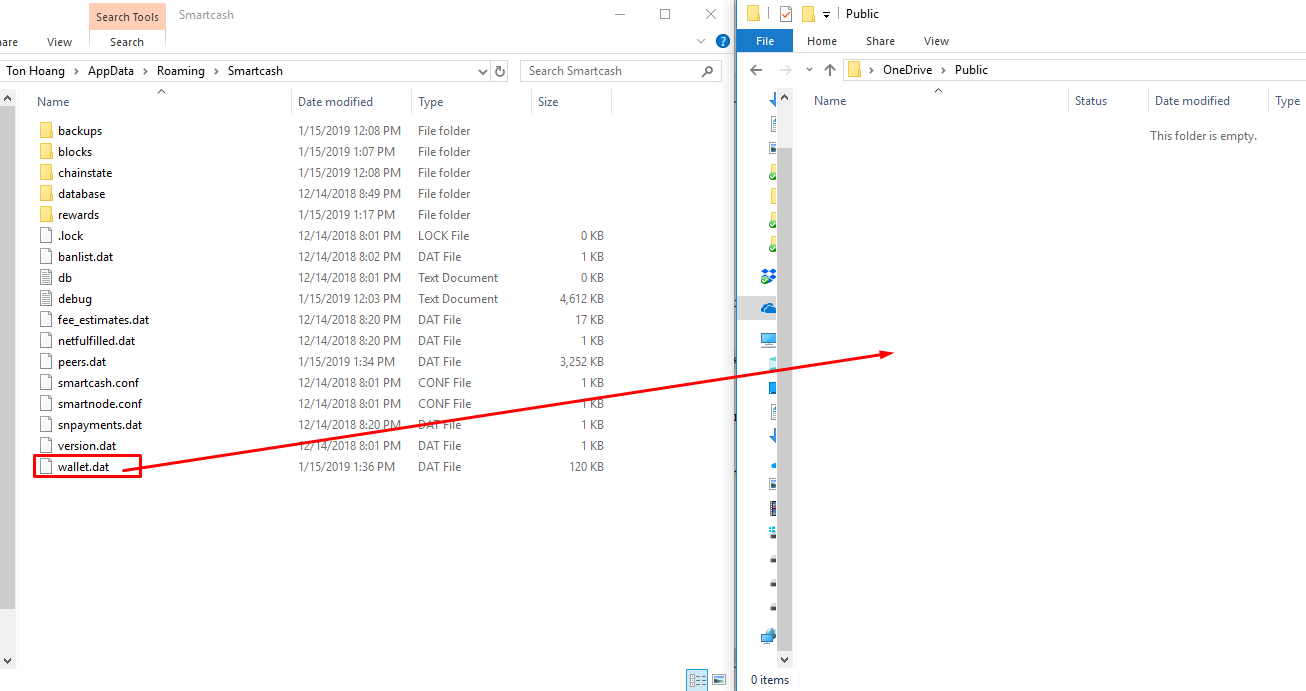Screen dimensions: 1306x691
Task: Click the db text document icon
Action: [x=46, y=277]
